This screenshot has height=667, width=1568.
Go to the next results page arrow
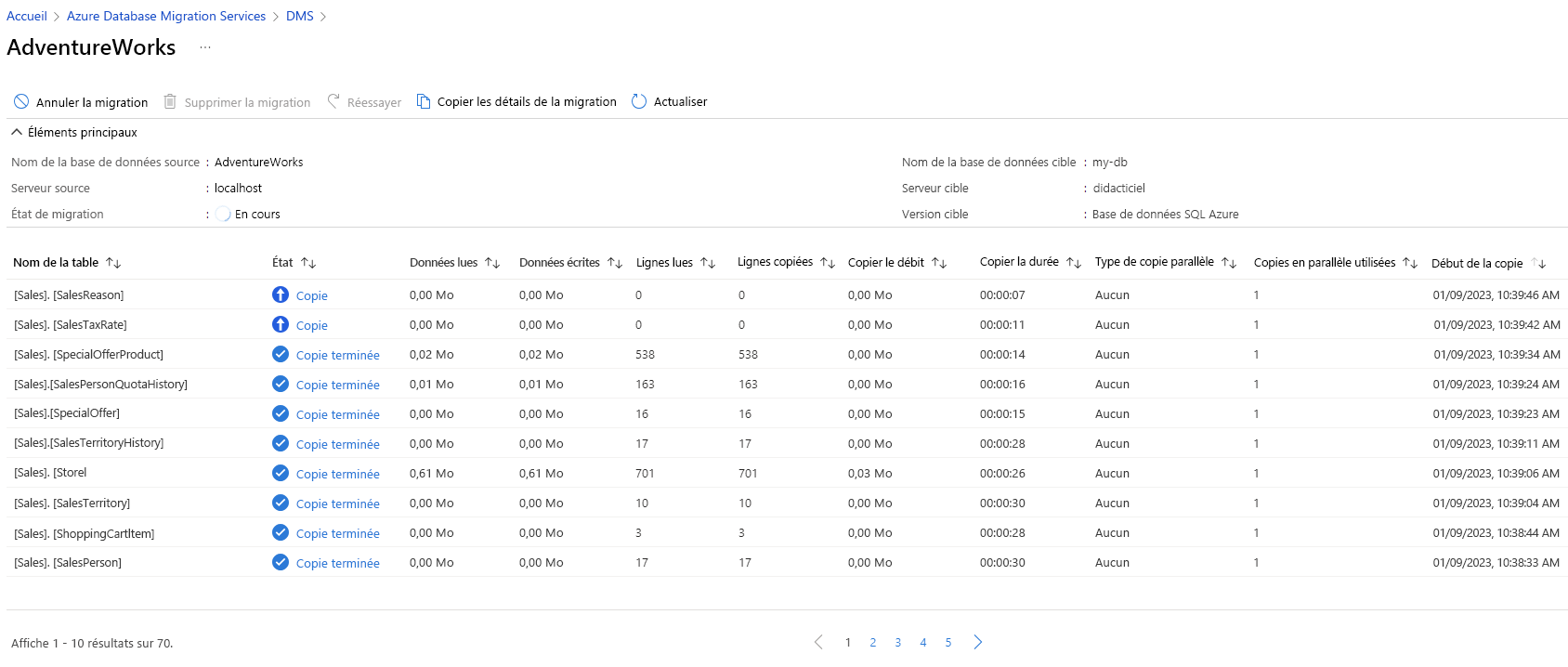tap(978, 642)
